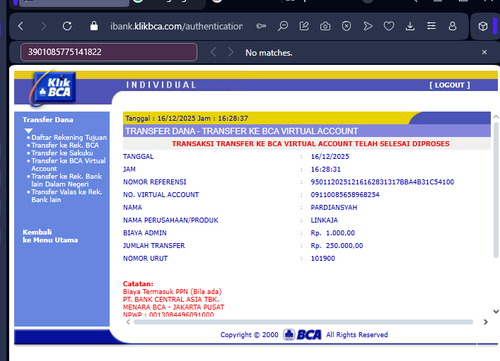Click the padlock site security icon
Screen dimensions: 500x361
[94, 26]
